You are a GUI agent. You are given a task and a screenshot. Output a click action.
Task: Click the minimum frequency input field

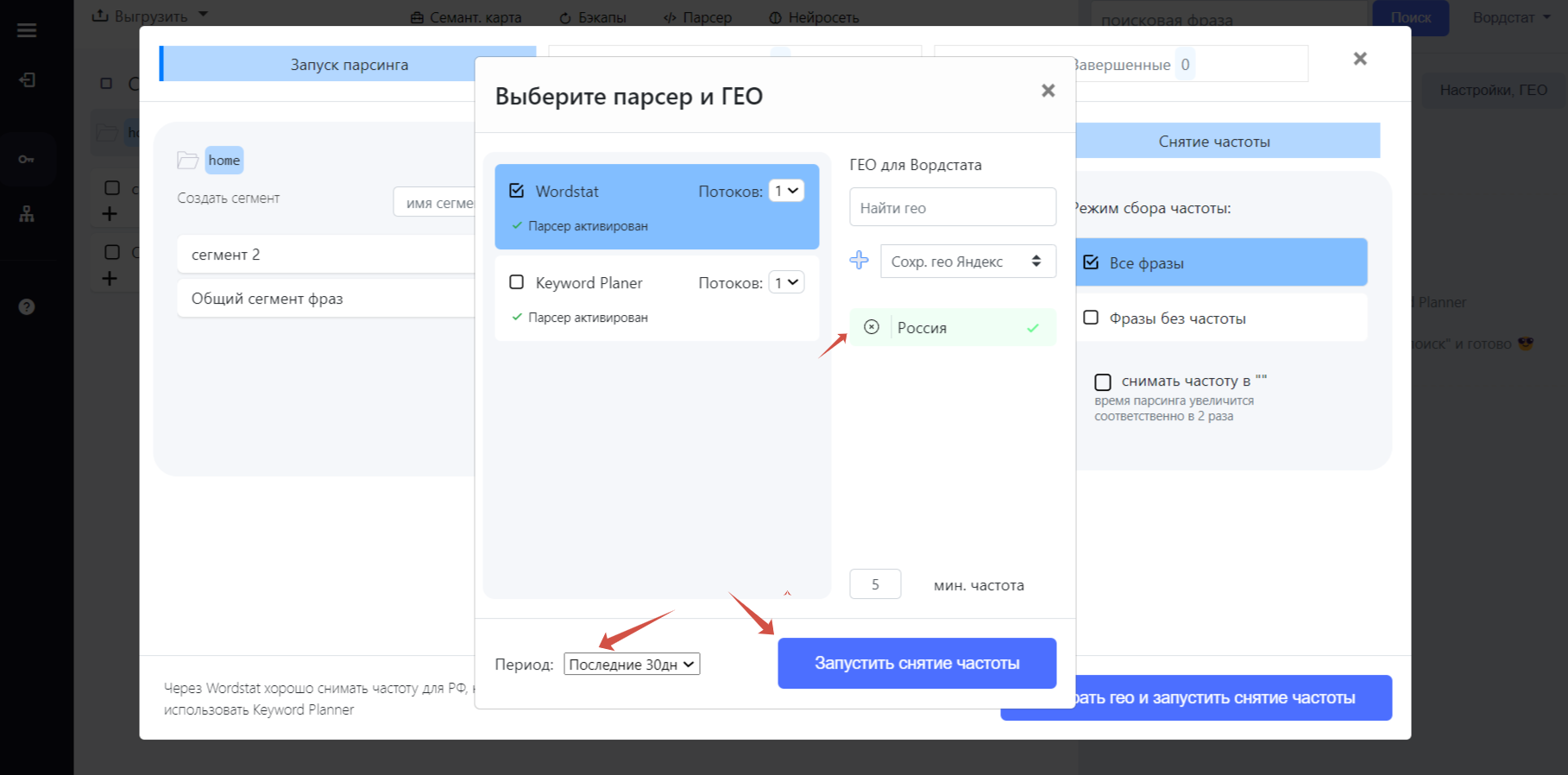(x=875, y=584)
